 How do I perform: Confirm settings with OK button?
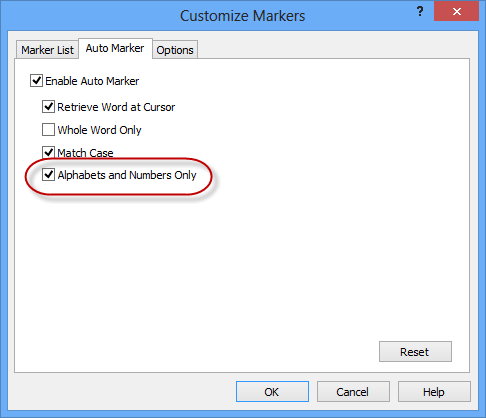click(x=272, y=392)
